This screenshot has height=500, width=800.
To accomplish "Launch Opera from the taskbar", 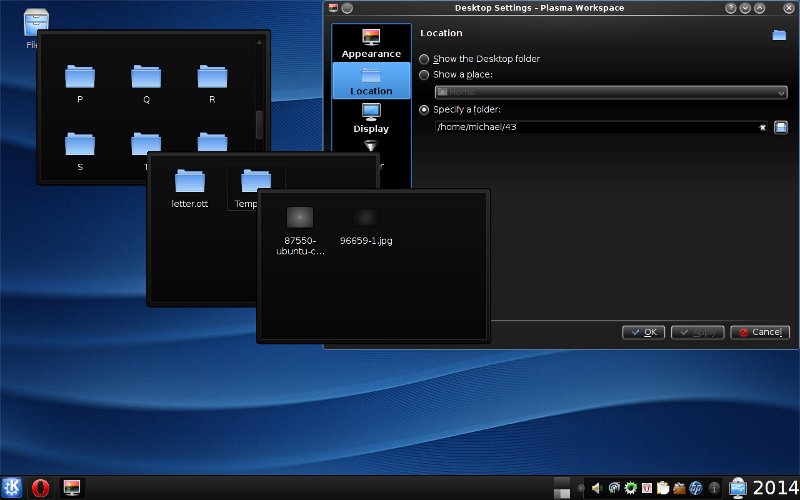I will click(41, 487).
